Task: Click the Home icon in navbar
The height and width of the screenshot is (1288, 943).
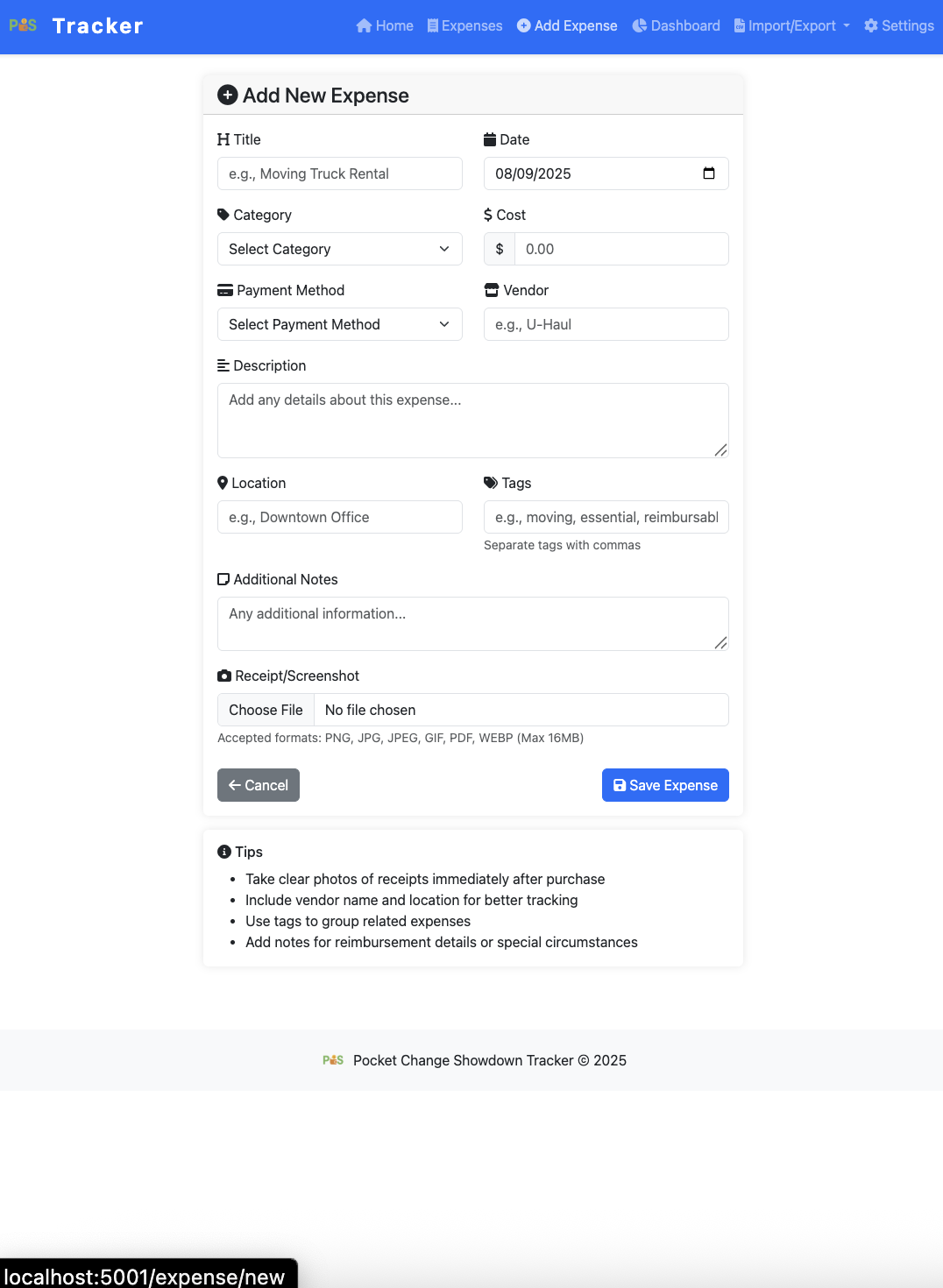Action: 365,26
